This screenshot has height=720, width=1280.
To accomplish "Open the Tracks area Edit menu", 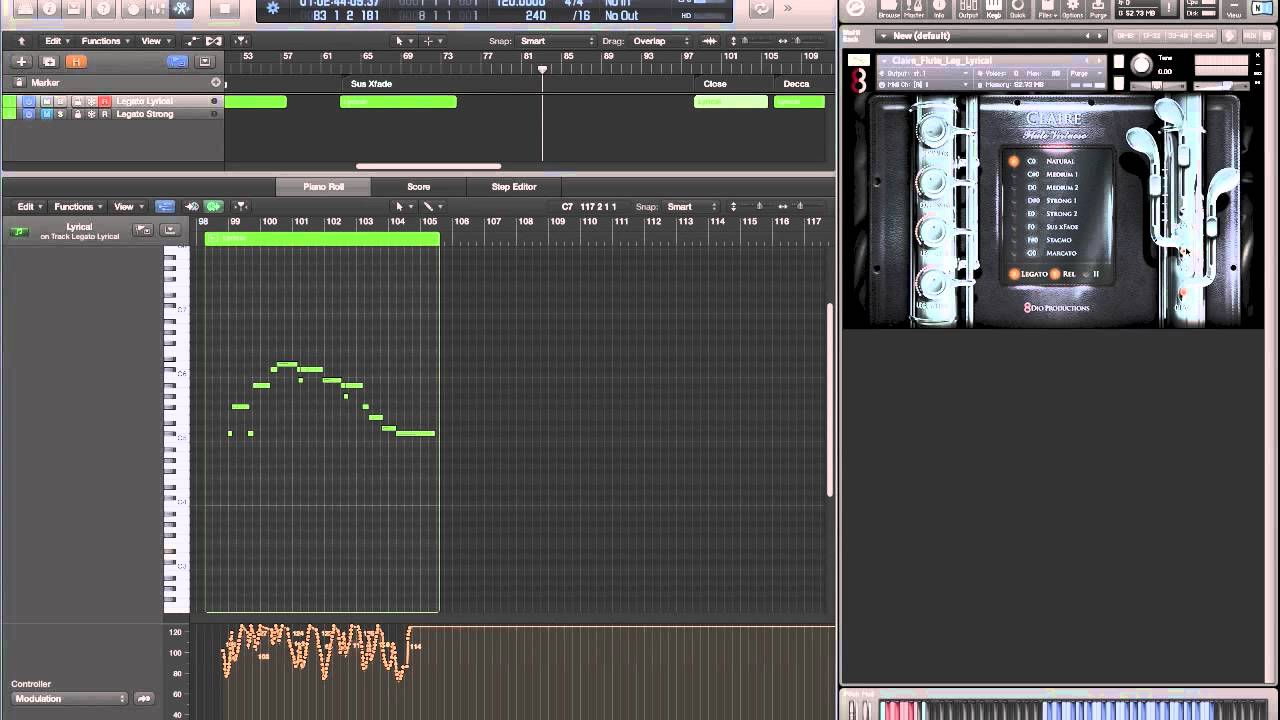I will click(57, 41).
